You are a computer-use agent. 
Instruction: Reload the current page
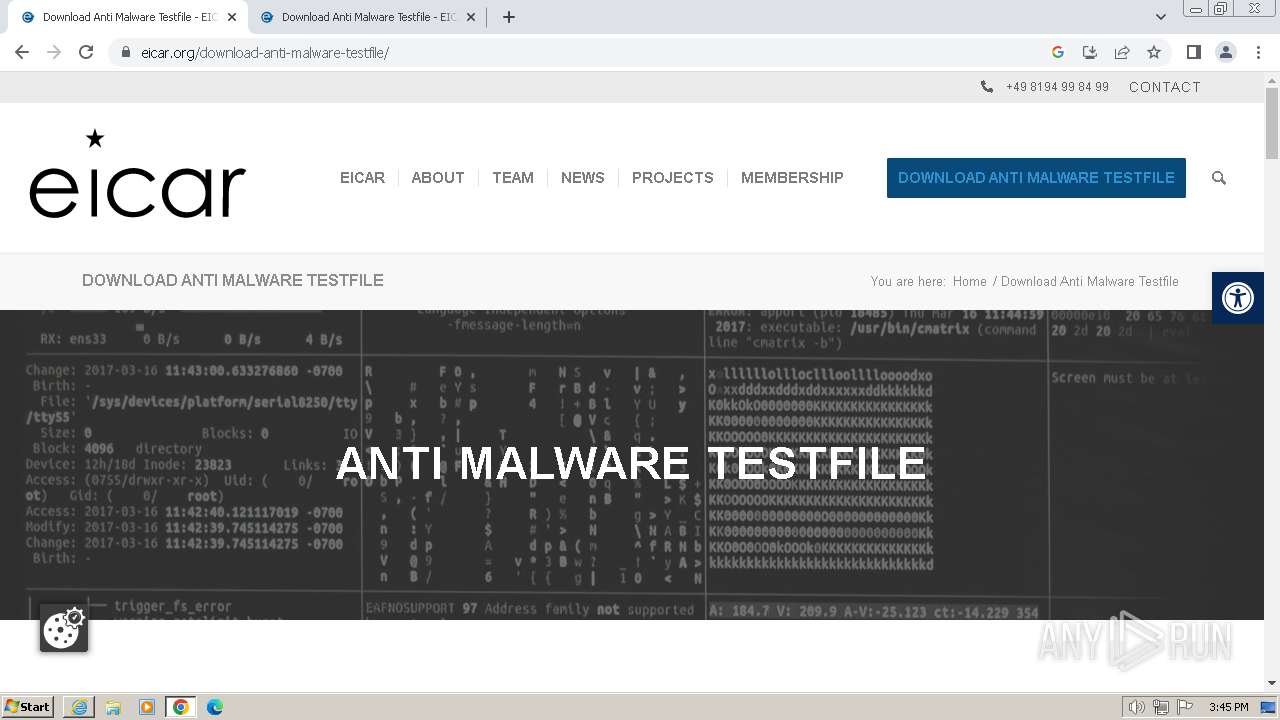click(x=86, y=52)
